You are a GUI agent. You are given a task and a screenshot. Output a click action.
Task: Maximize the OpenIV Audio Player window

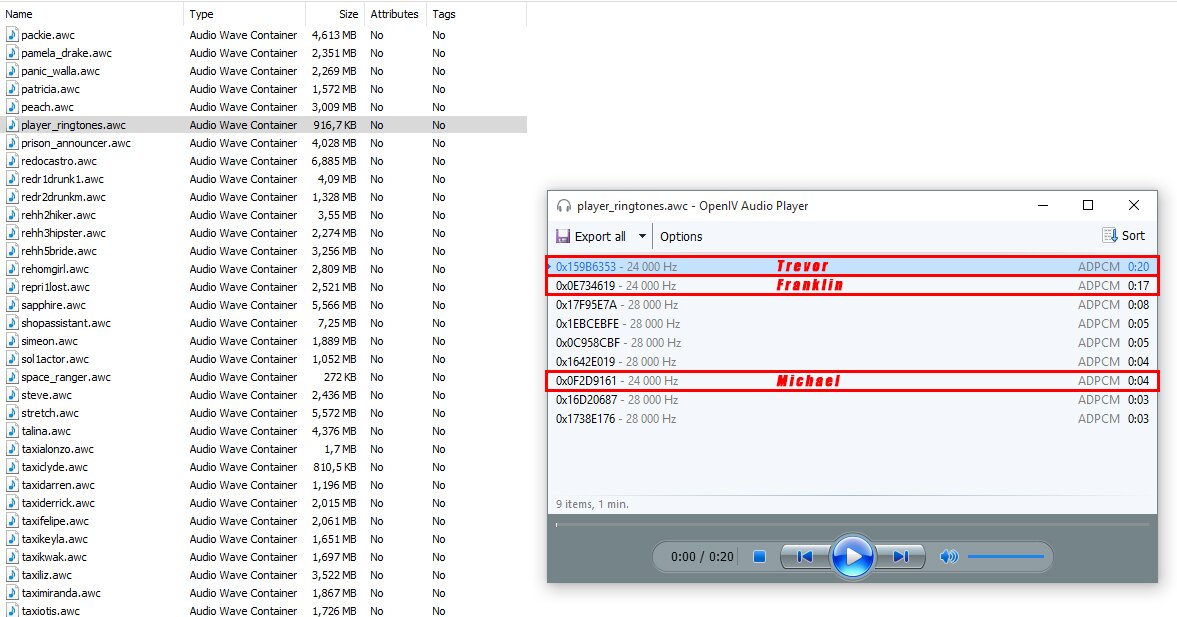click(x=1088, y=205)
